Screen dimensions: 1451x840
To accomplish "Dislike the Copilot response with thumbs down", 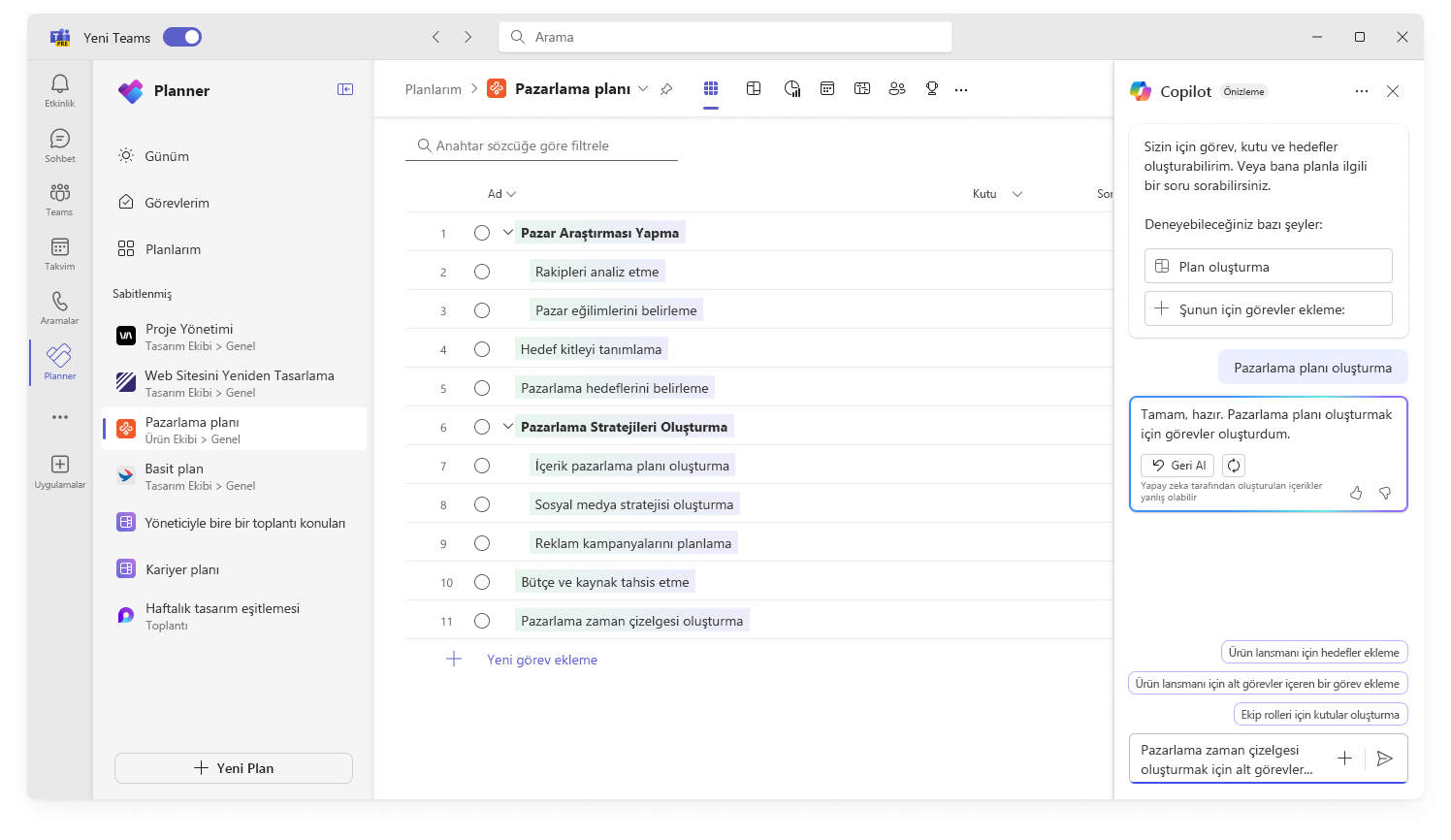I will tap(1385, 493).
